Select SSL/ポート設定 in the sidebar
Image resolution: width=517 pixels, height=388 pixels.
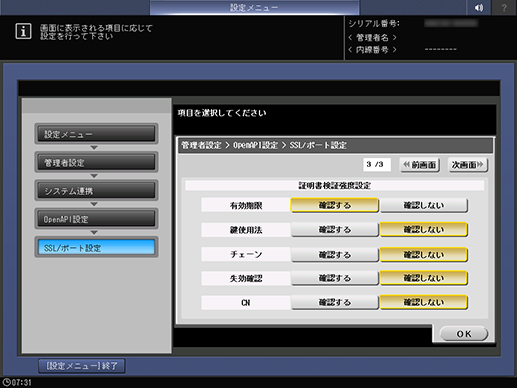pyautogui.click(x=96, y=247)
